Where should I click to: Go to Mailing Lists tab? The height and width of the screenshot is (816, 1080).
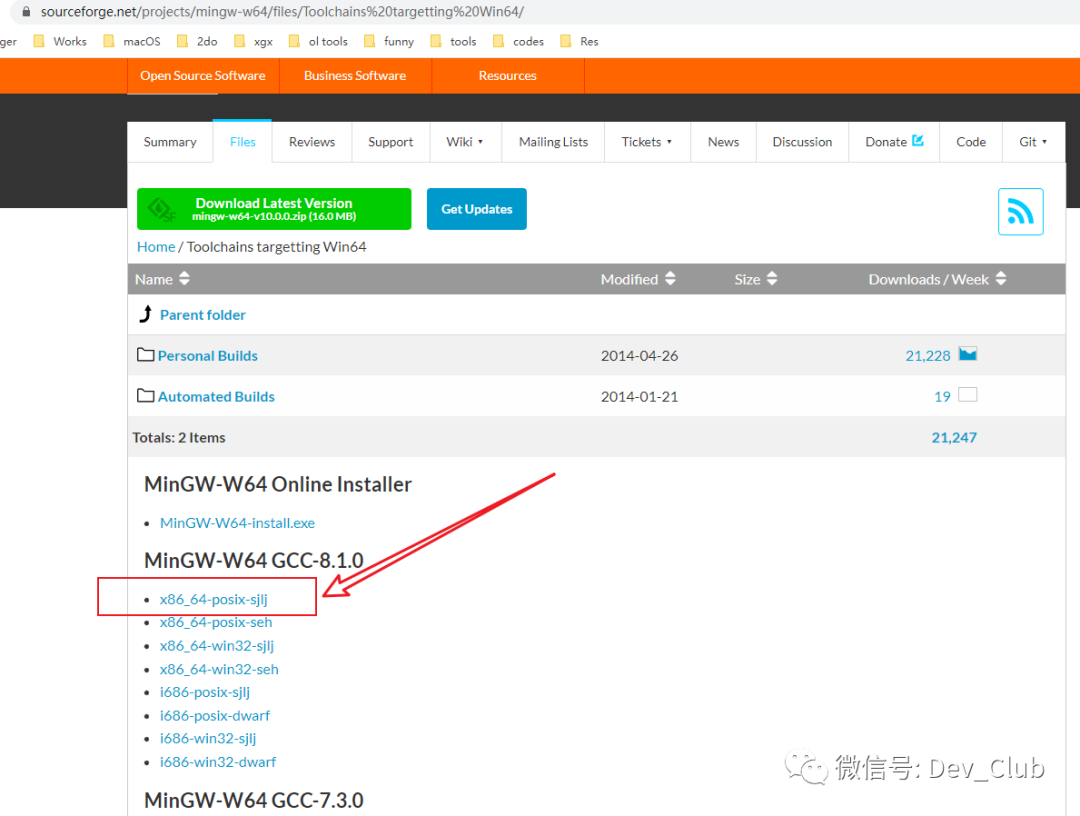(553, 141)
